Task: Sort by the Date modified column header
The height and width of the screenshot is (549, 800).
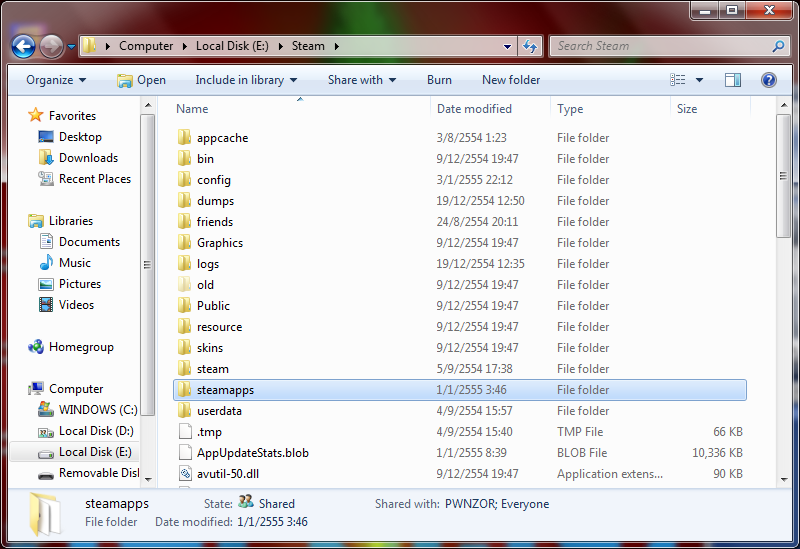Action: click(474, 109)
